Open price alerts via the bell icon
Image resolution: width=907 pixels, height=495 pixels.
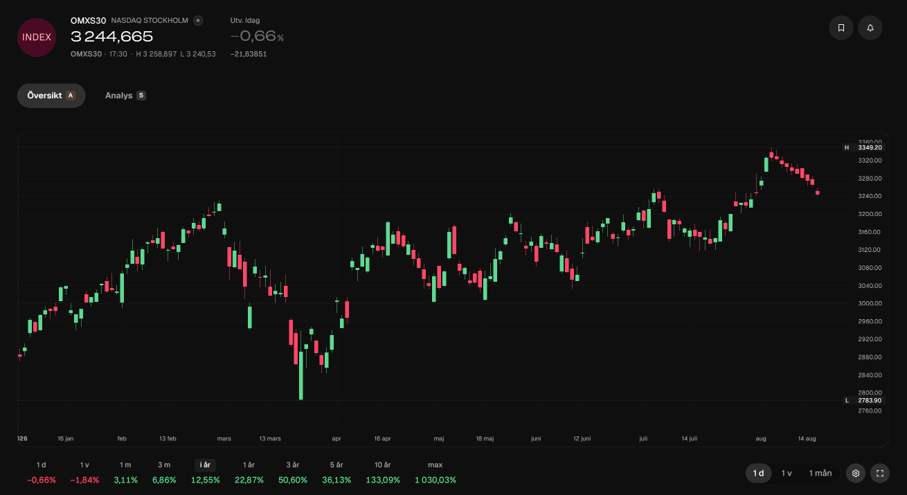click(x=870, y=28)
